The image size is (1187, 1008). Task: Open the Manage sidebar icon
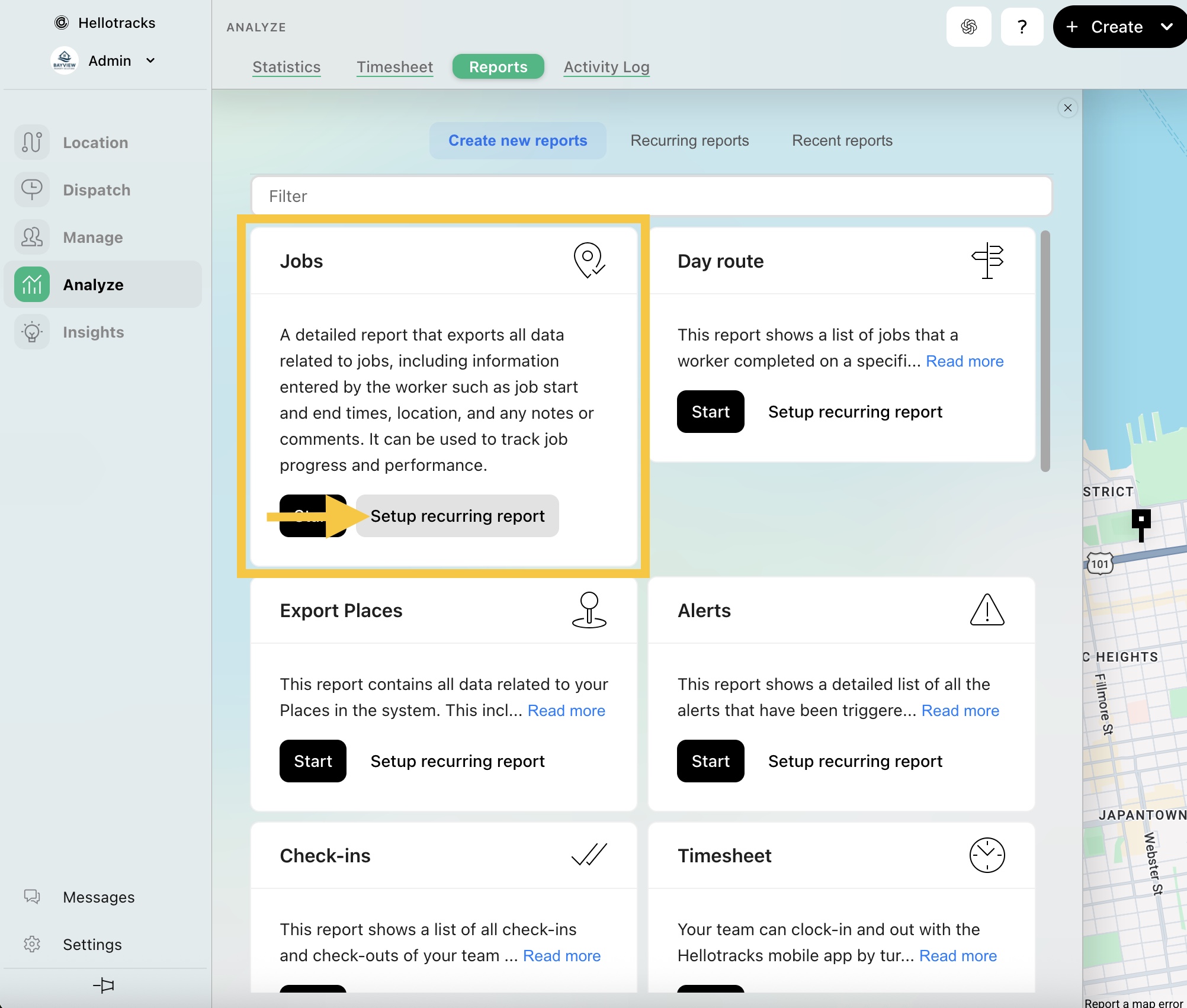(x=32, y=237)
